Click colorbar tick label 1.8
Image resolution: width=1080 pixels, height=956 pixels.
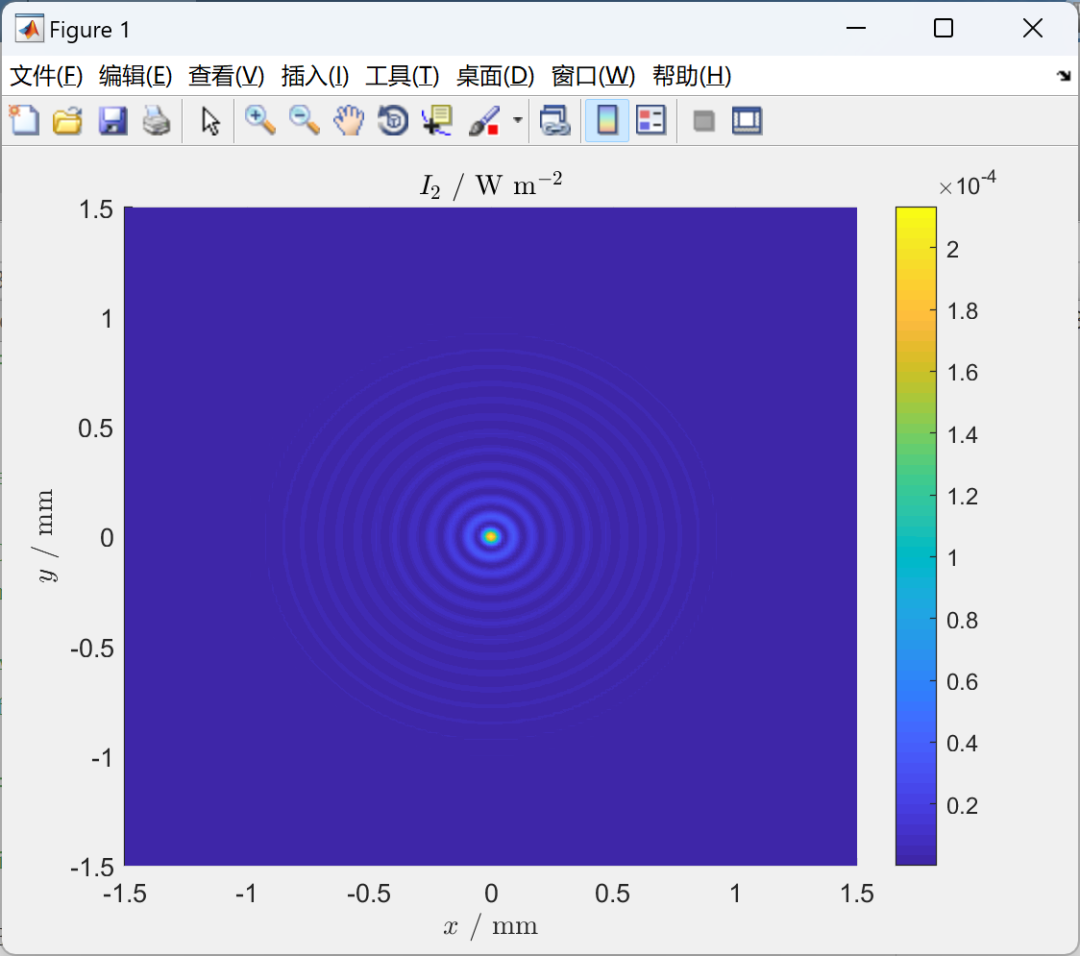[x=962, y=311]
